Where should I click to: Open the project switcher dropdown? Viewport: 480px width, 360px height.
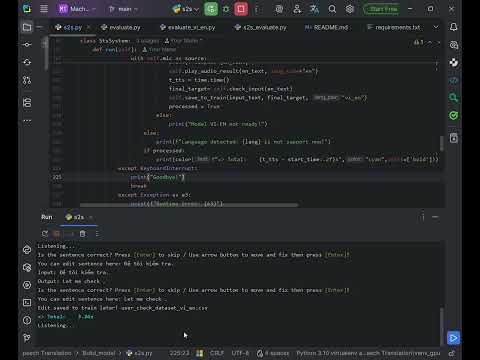(x=77, y=9)
